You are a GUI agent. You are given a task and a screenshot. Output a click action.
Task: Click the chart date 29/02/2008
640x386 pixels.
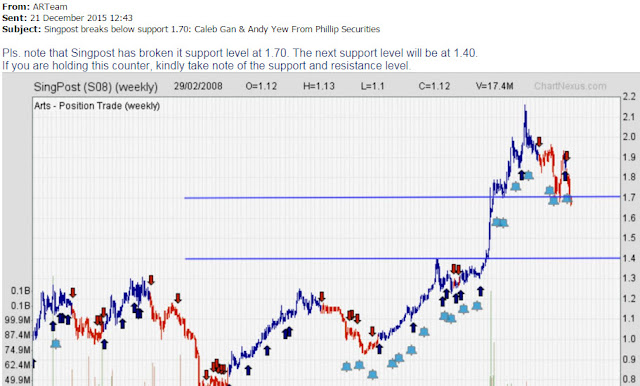[x=198, y=86]
